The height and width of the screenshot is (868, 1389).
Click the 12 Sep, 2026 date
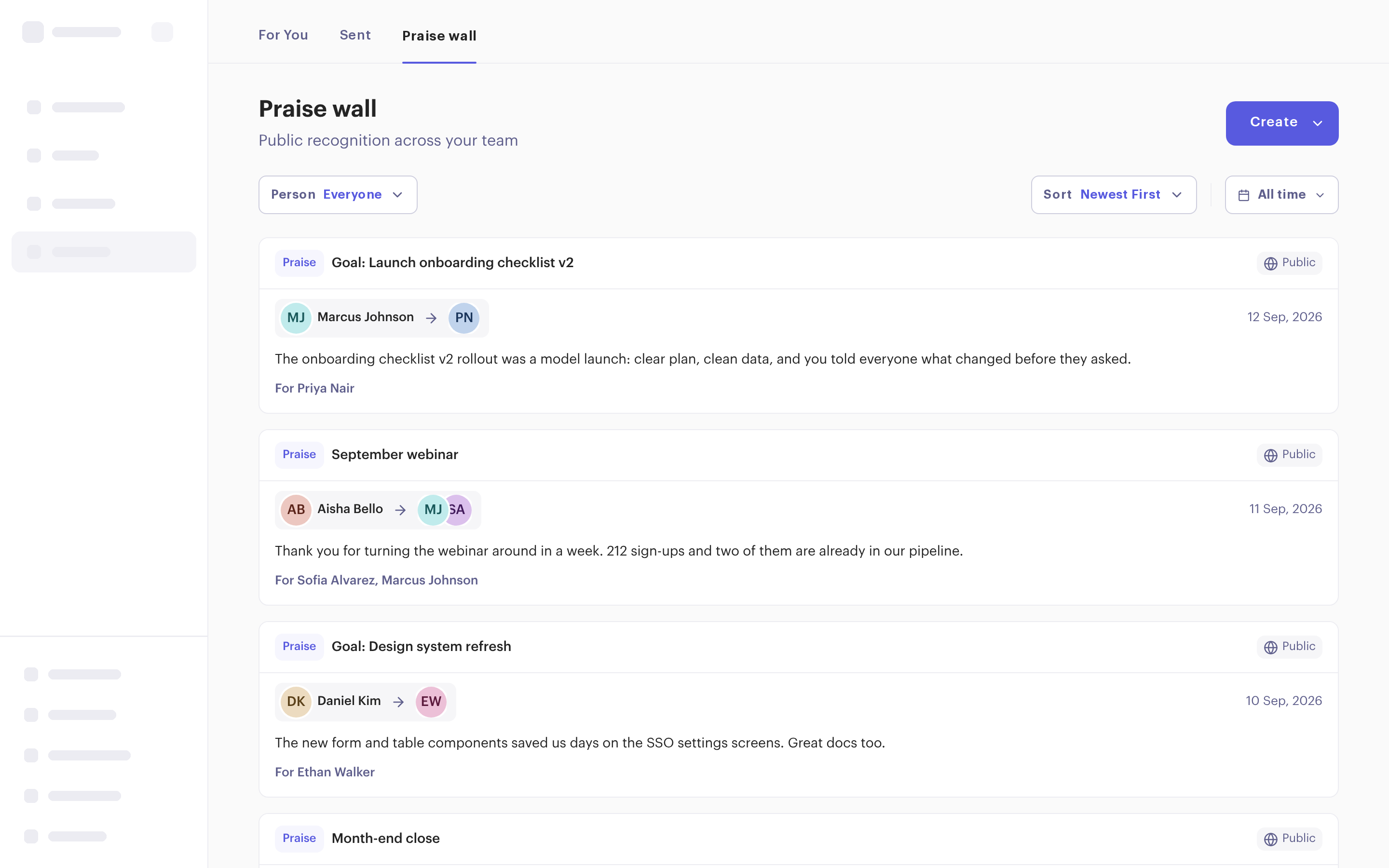(x=1284, y=317)
